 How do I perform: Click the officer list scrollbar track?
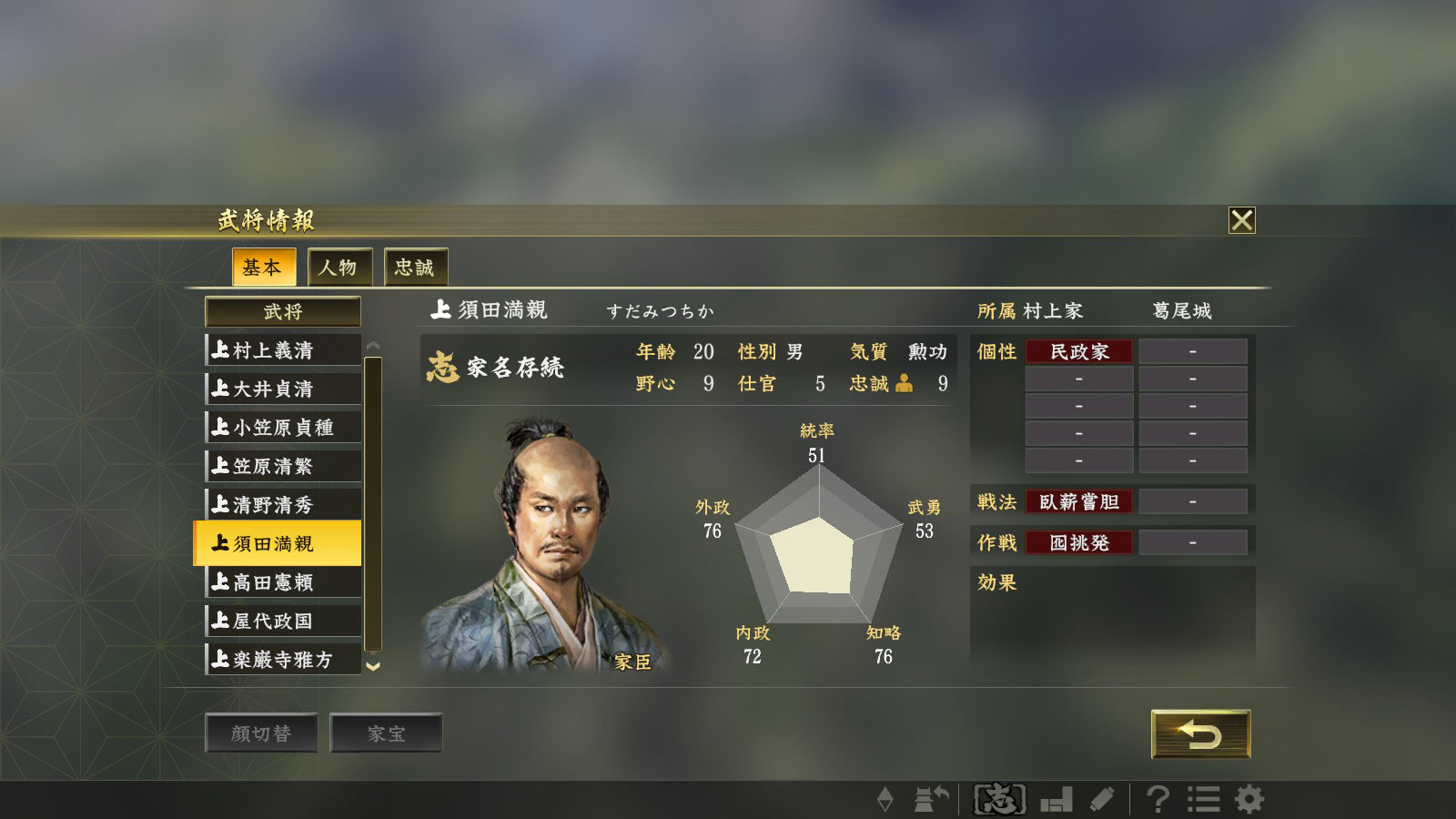(372, 504)
